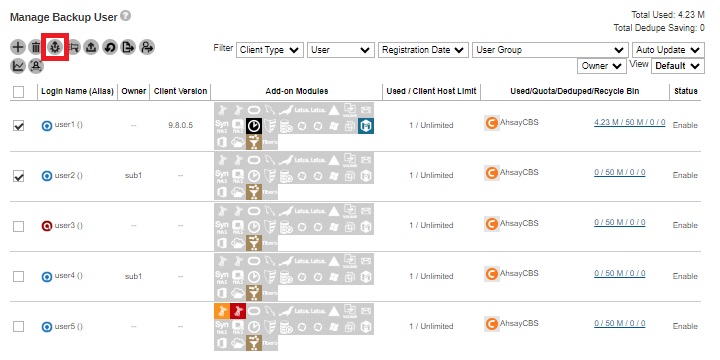720x360 pixels.
Task: Click the client version 9.8.0.5 cell
Action: 180,125
